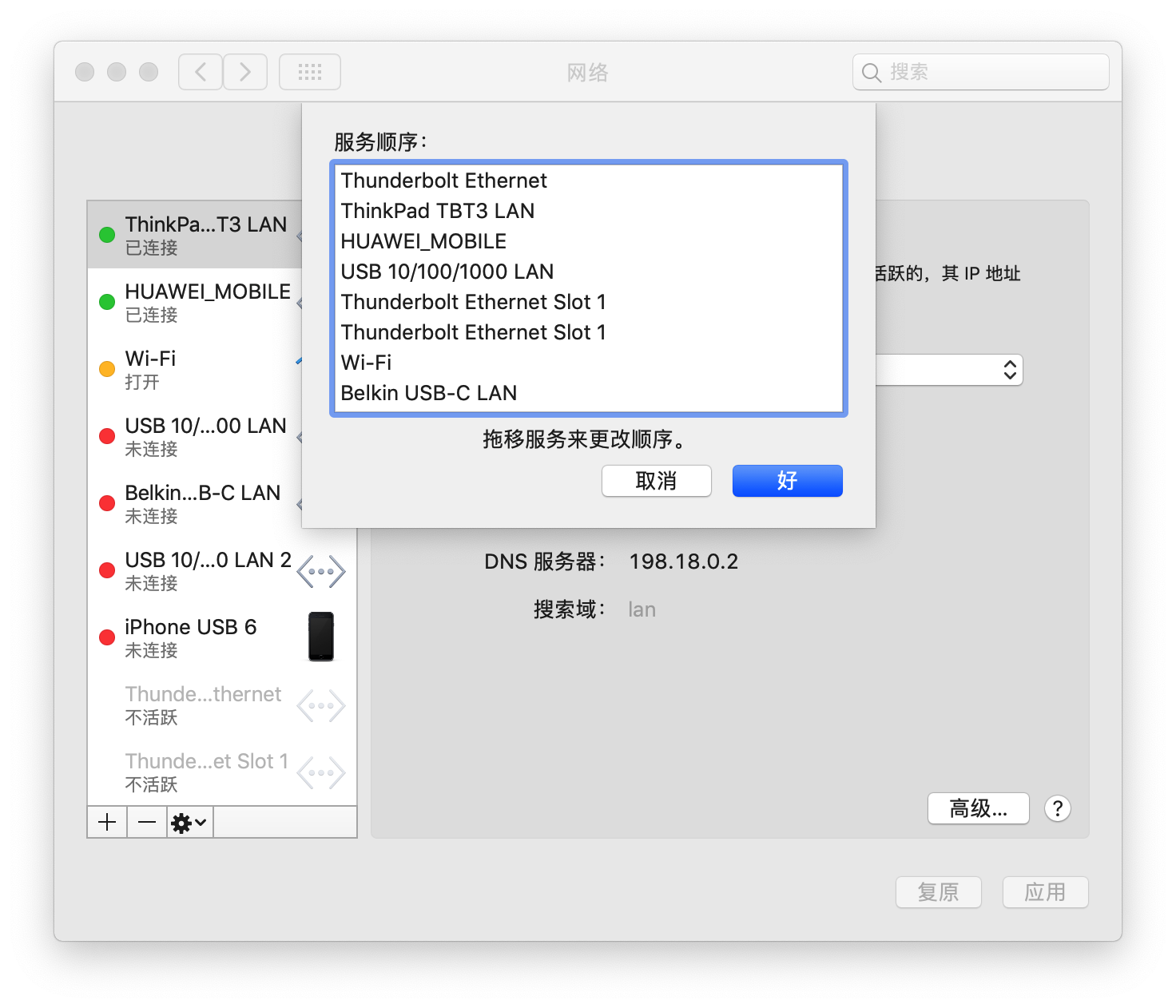Click 取消 to cancel service order
This screenshot has width=1176, height=1008.
(x=657, y=481)
